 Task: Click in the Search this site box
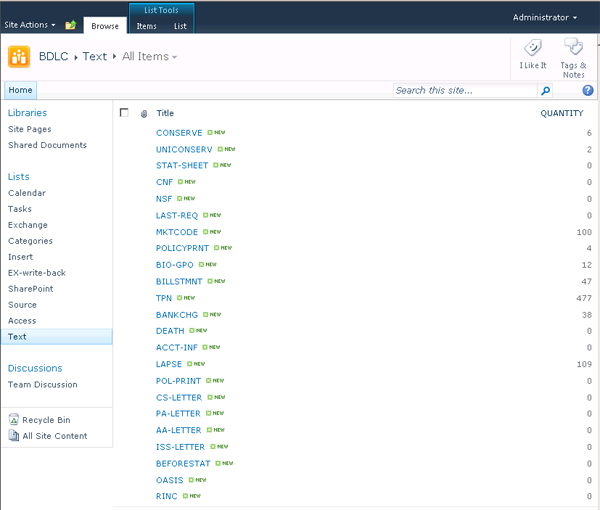[465, 90]
